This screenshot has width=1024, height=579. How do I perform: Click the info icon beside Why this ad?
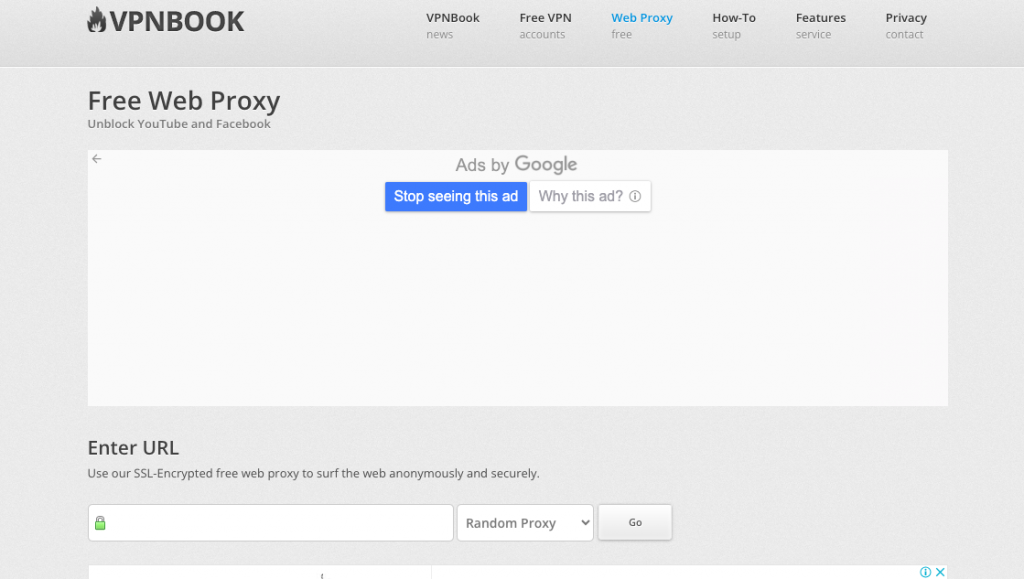coord(635,196)
